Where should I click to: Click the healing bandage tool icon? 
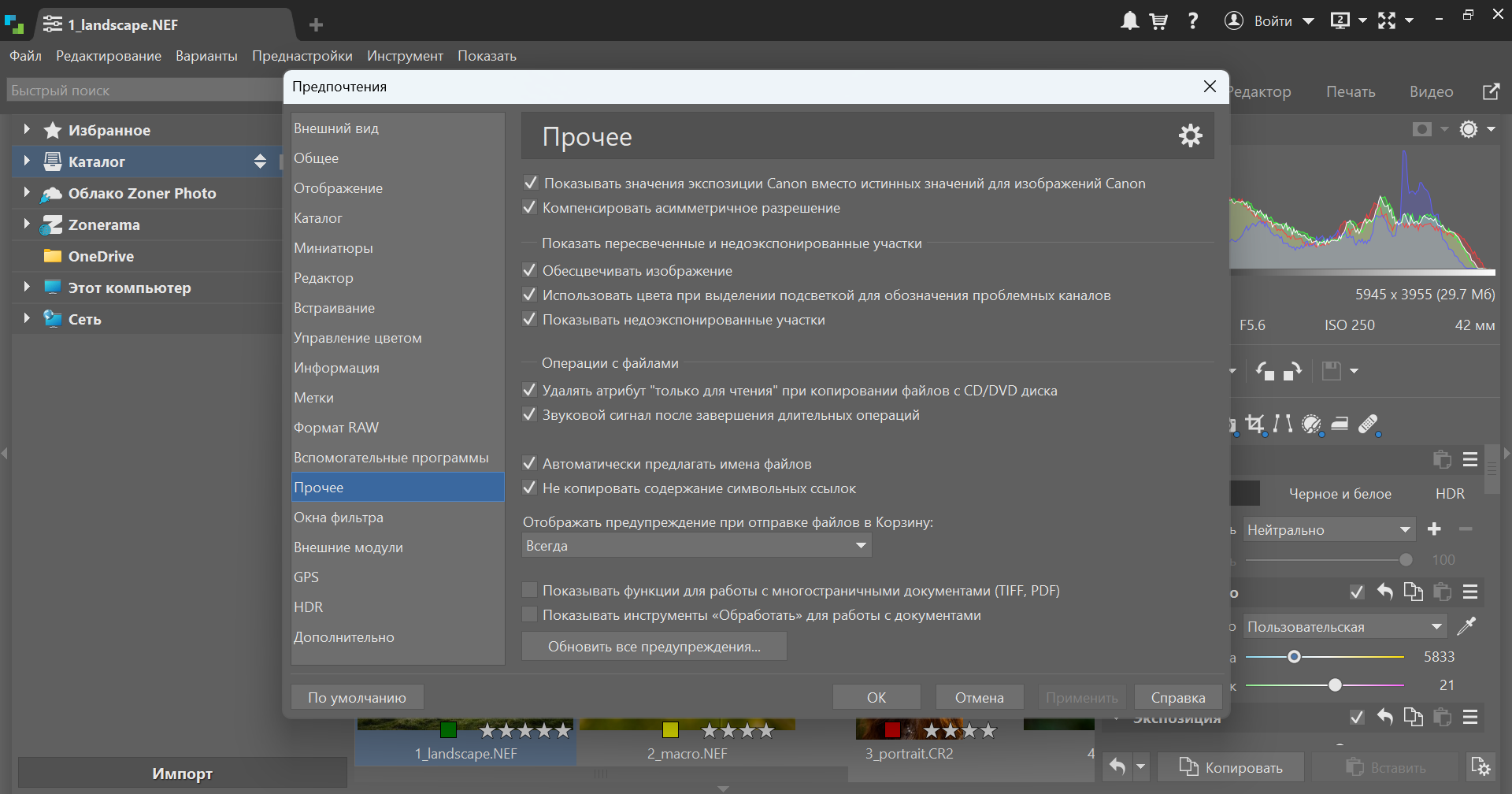(1368, 424)
